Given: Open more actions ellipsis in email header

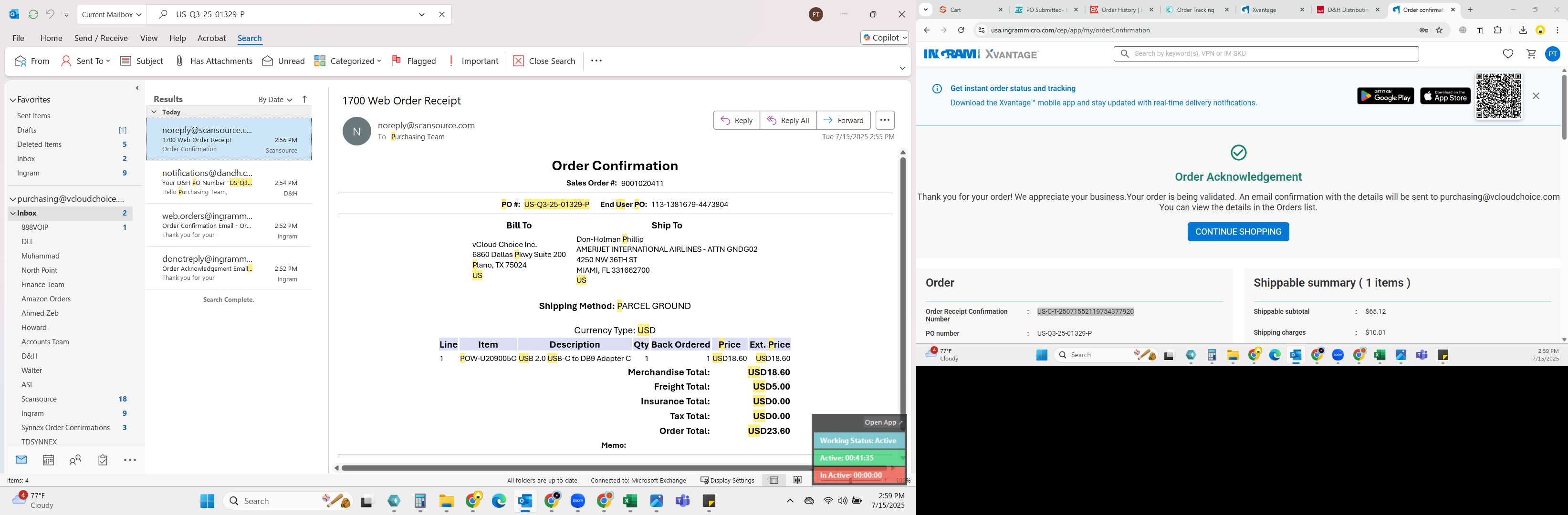Looking at the screenshot, I should coord(885,120).
